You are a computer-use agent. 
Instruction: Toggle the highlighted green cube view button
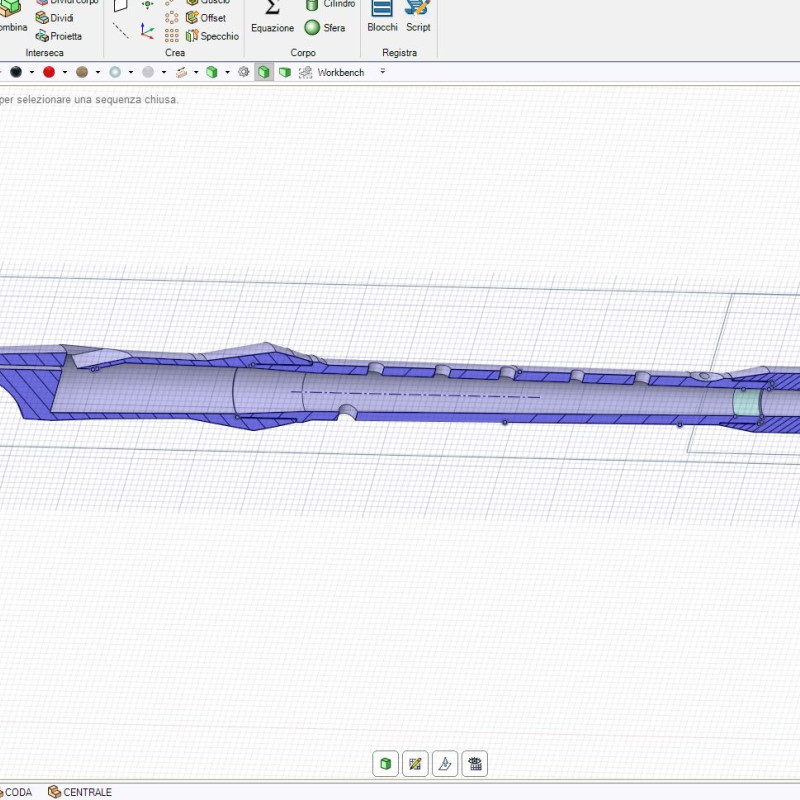(x=264, y=72)
